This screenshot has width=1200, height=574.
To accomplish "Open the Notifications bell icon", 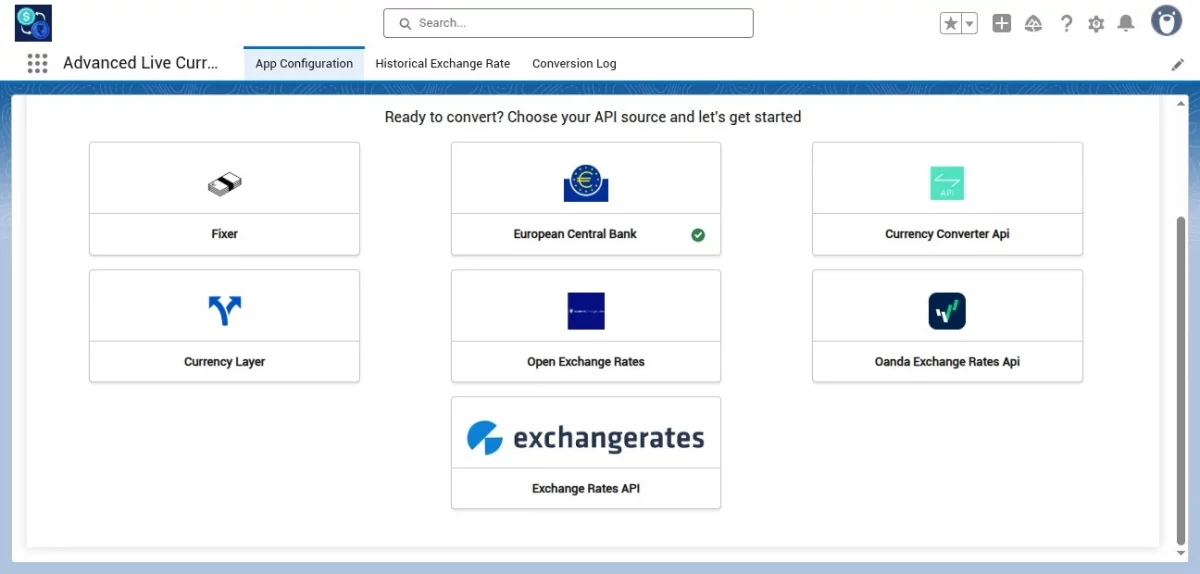I will 1126,23.
